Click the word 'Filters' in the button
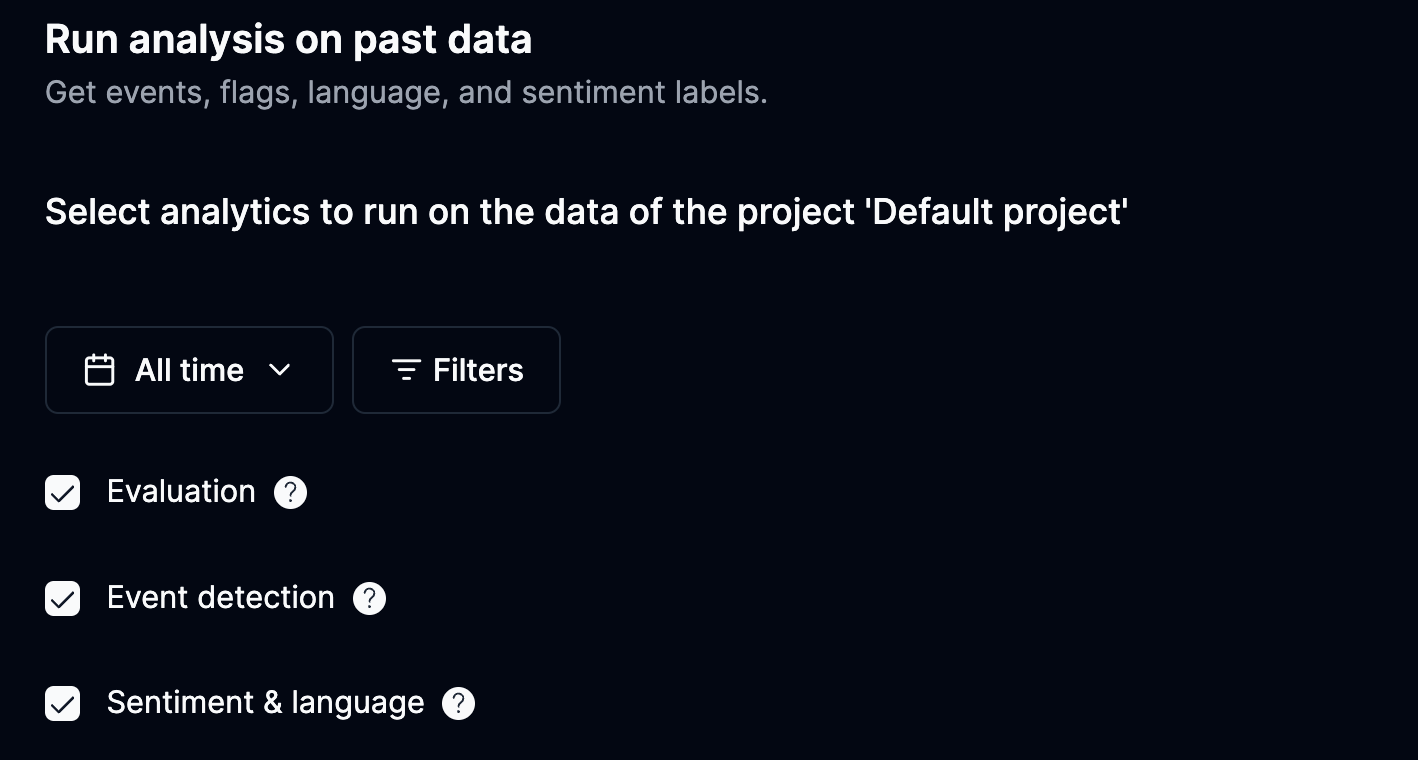This screenshot has height=760, width=1418. pyautogui.click(x=478, y=370)
